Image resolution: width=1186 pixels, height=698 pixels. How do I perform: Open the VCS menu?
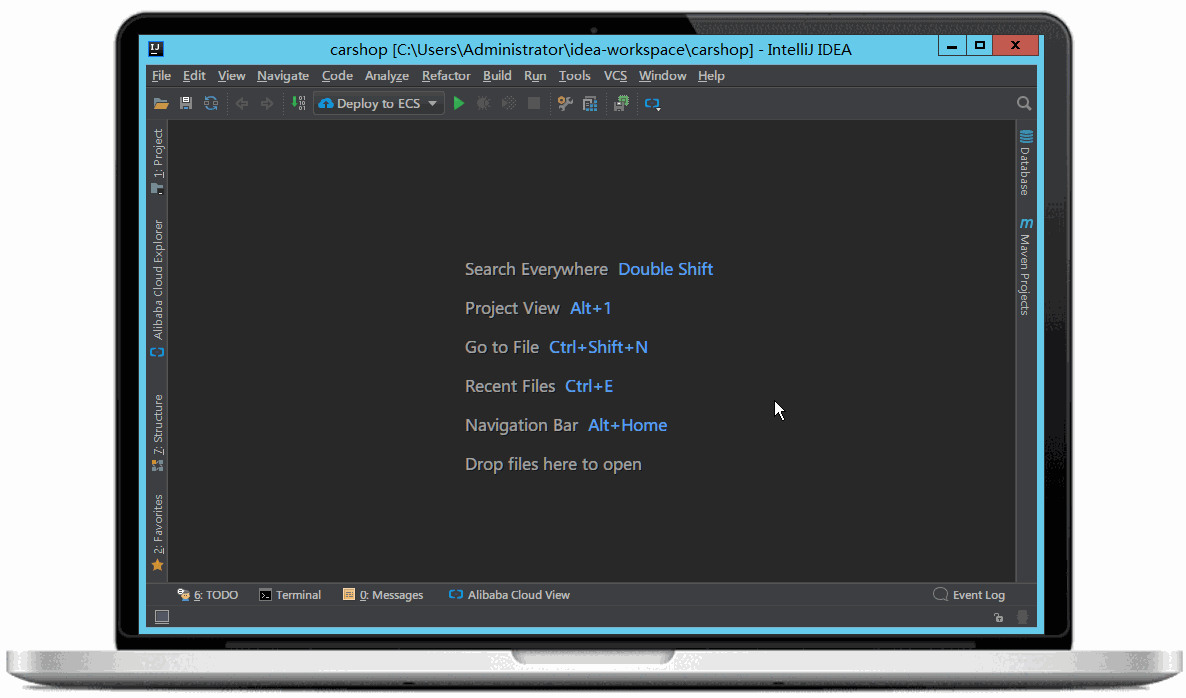[x=616, y=76]
